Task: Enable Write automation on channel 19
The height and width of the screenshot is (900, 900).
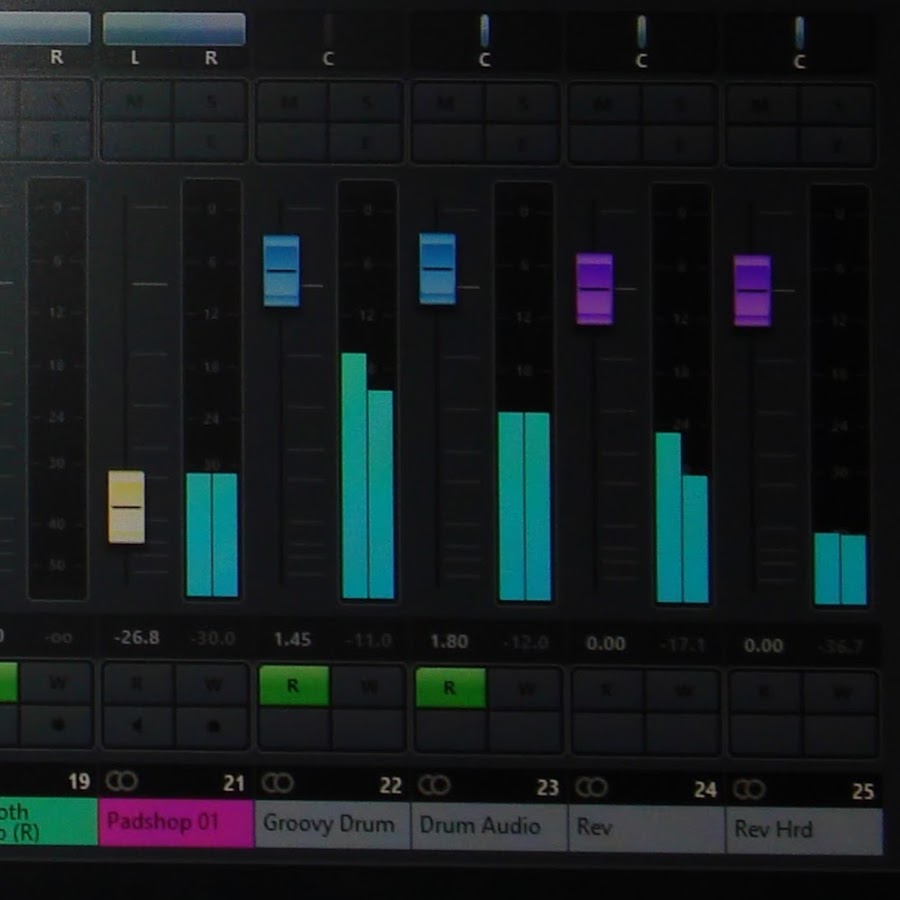Action: point(57,682)
